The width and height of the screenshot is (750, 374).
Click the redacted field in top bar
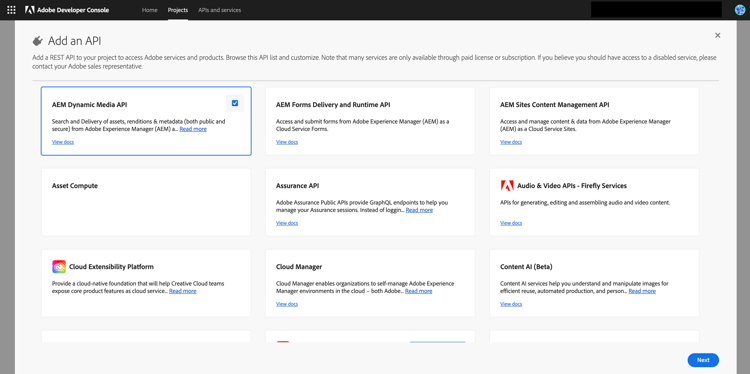coord(656,10)
